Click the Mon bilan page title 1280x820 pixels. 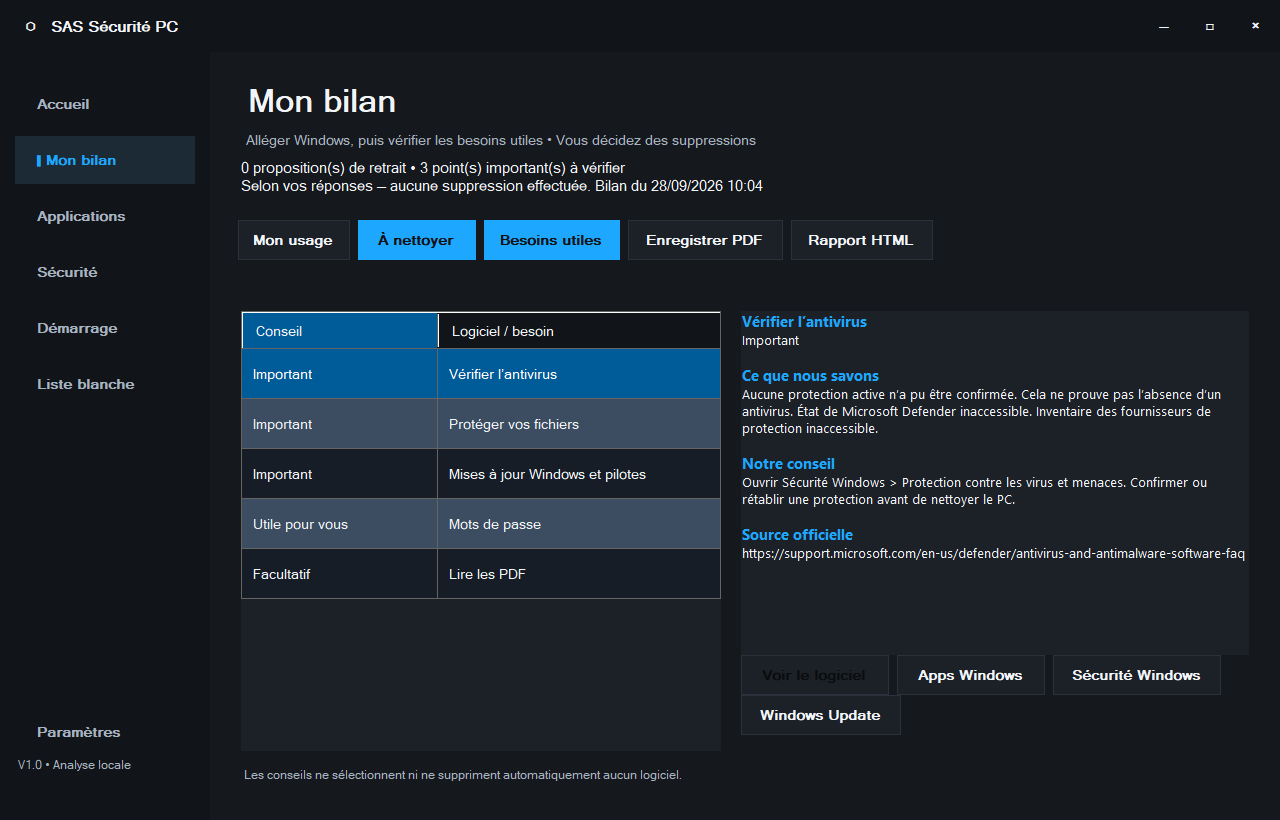[x=322, y=101]
